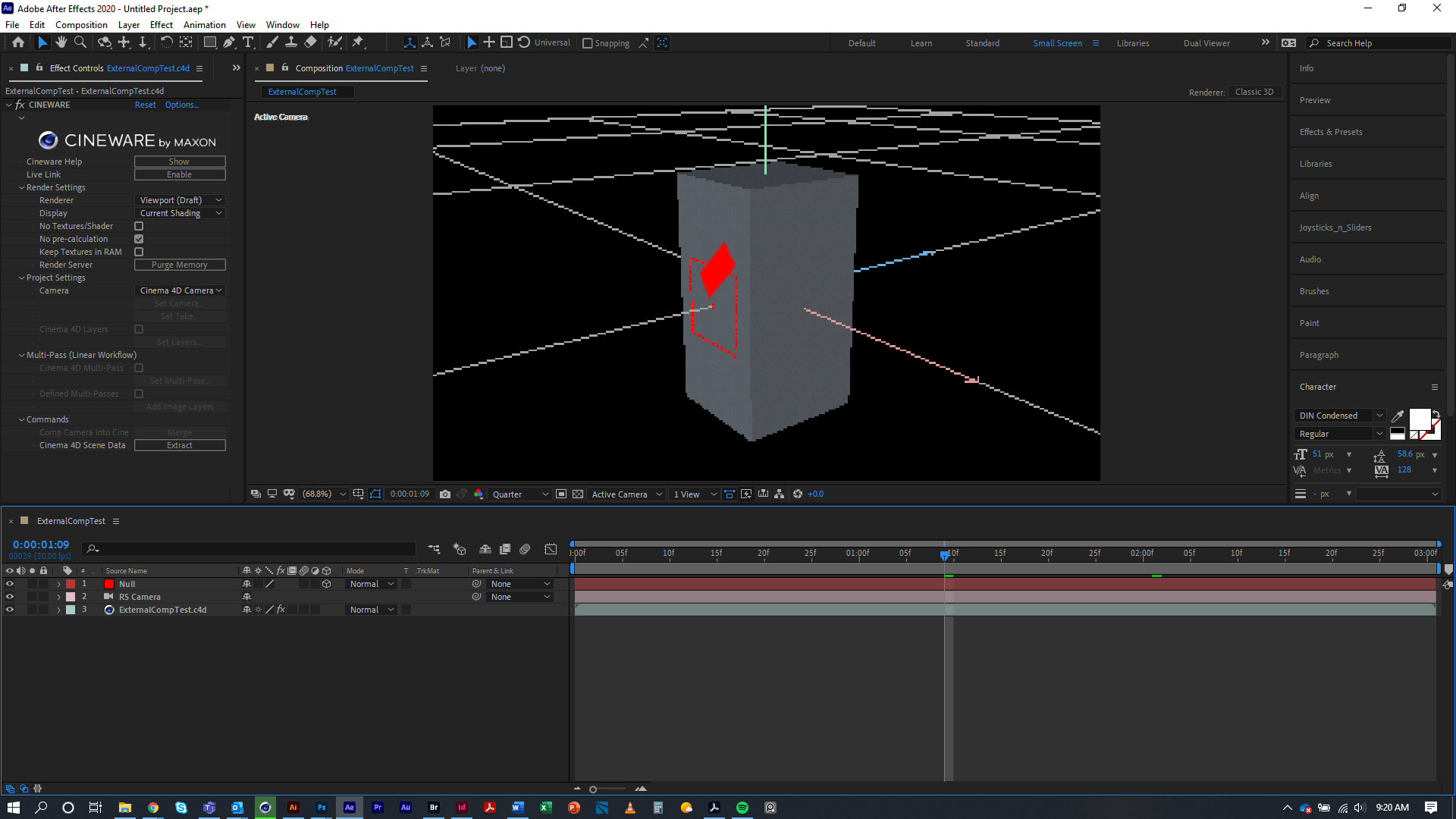
Task: Check the No Textures/Shader option
Action: tap(139, 225)
